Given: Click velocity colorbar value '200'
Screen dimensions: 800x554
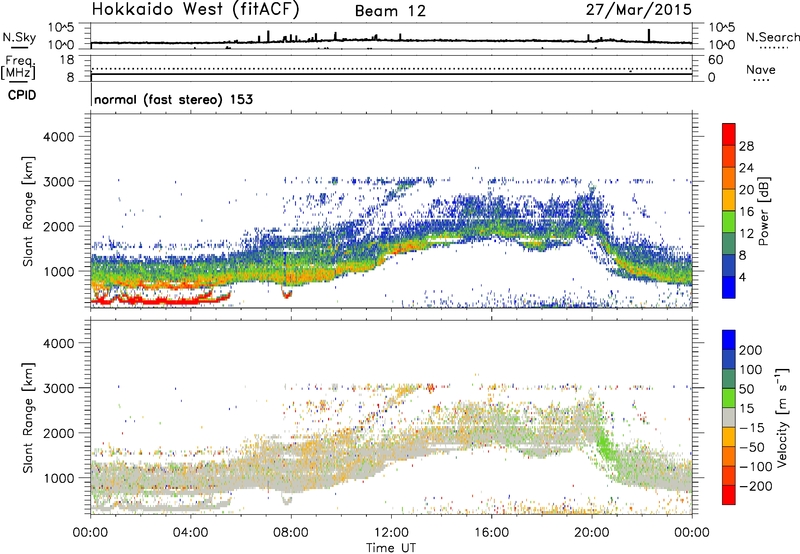Looking at the screenshot, I should click(751, 350).
